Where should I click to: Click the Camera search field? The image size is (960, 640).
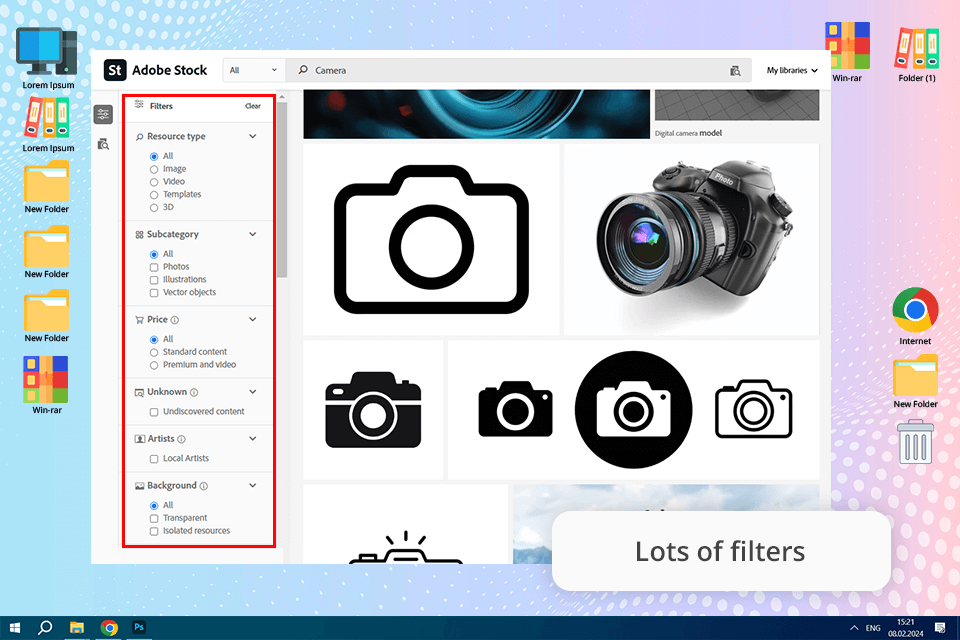coord(519,70)
